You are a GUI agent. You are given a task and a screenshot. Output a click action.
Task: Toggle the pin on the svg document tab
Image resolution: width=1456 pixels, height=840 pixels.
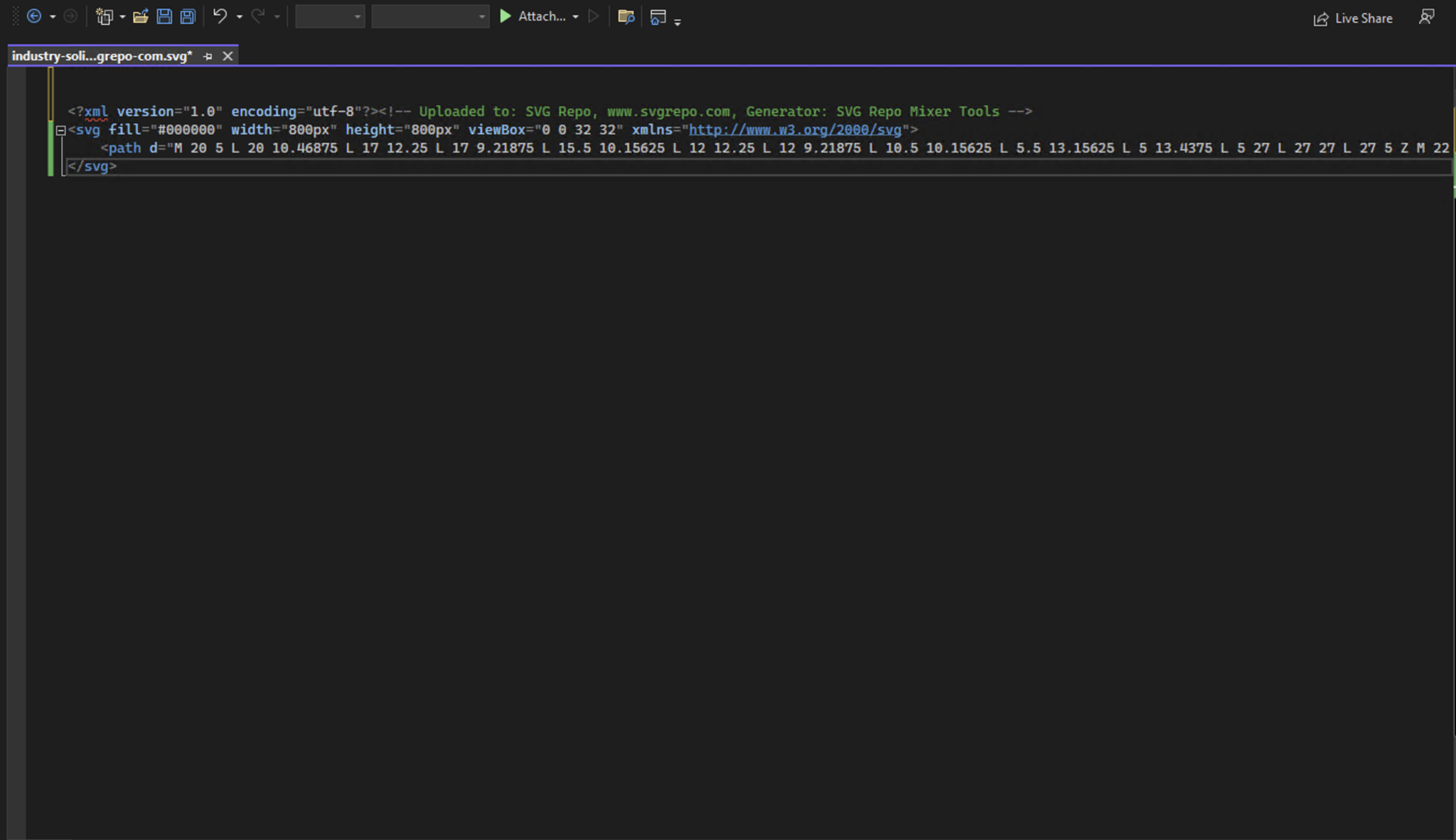click(208, 56)
